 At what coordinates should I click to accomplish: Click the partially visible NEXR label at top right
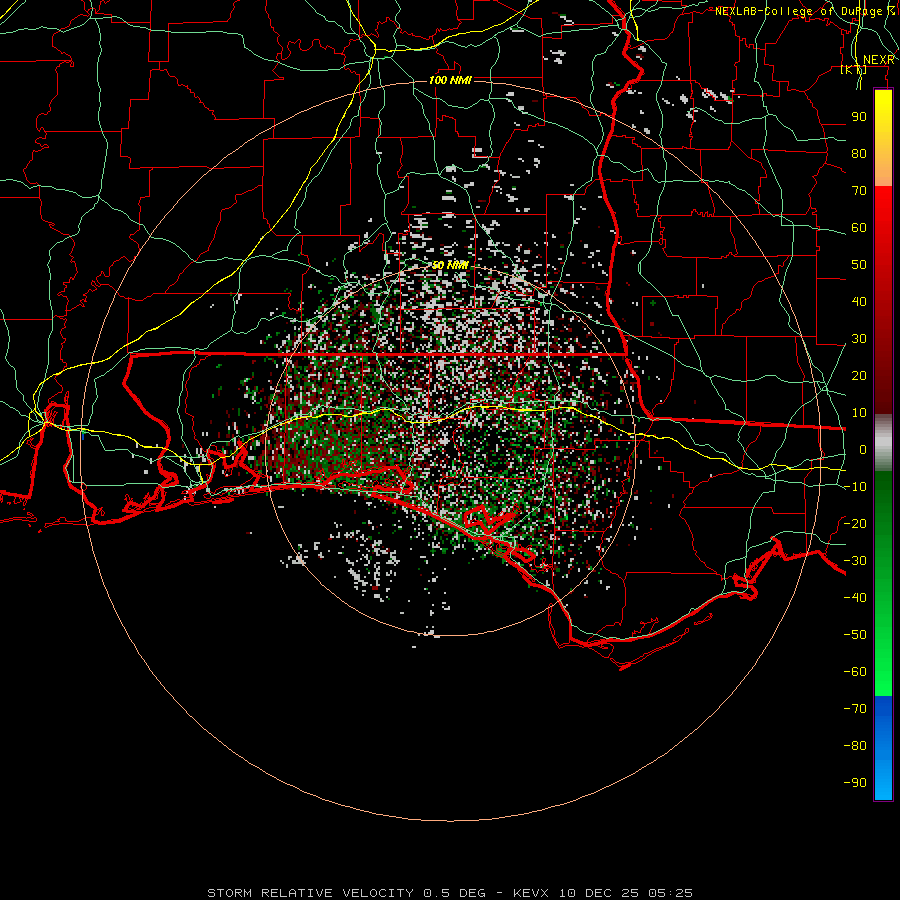(x=879, y=60)
